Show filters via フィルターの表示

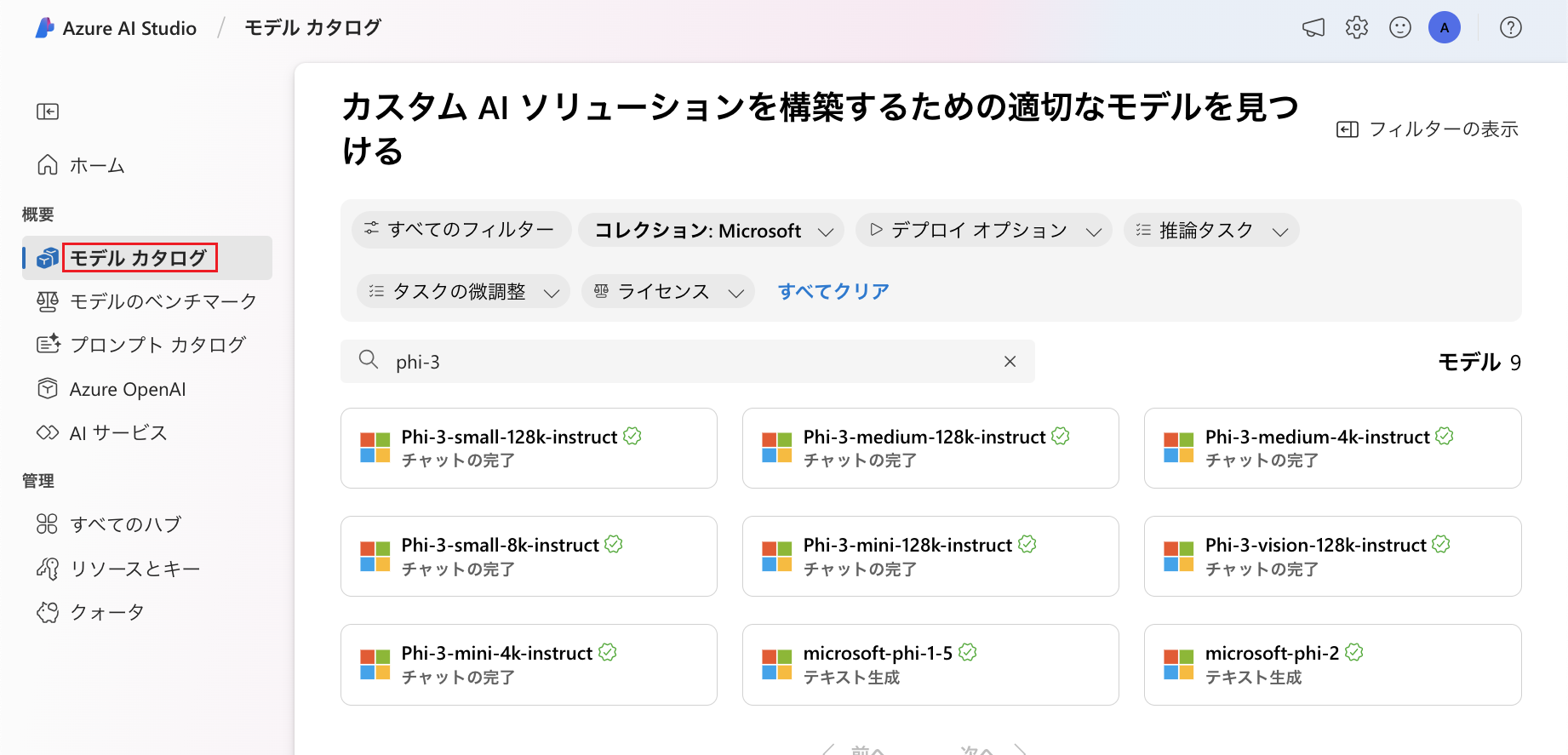point(1428,129)
